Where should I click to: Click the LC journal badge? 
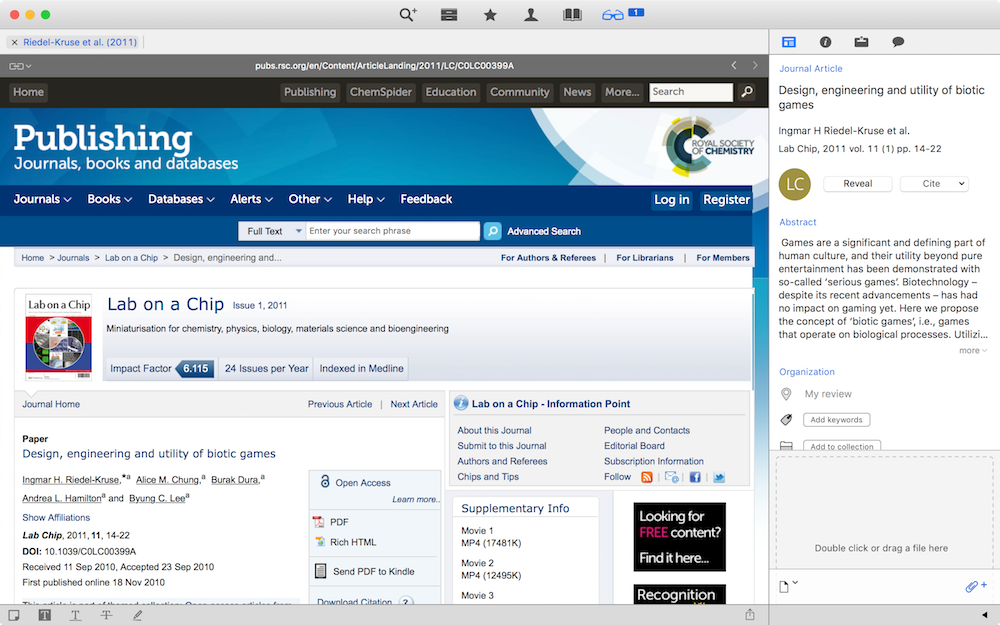(795, 184)
